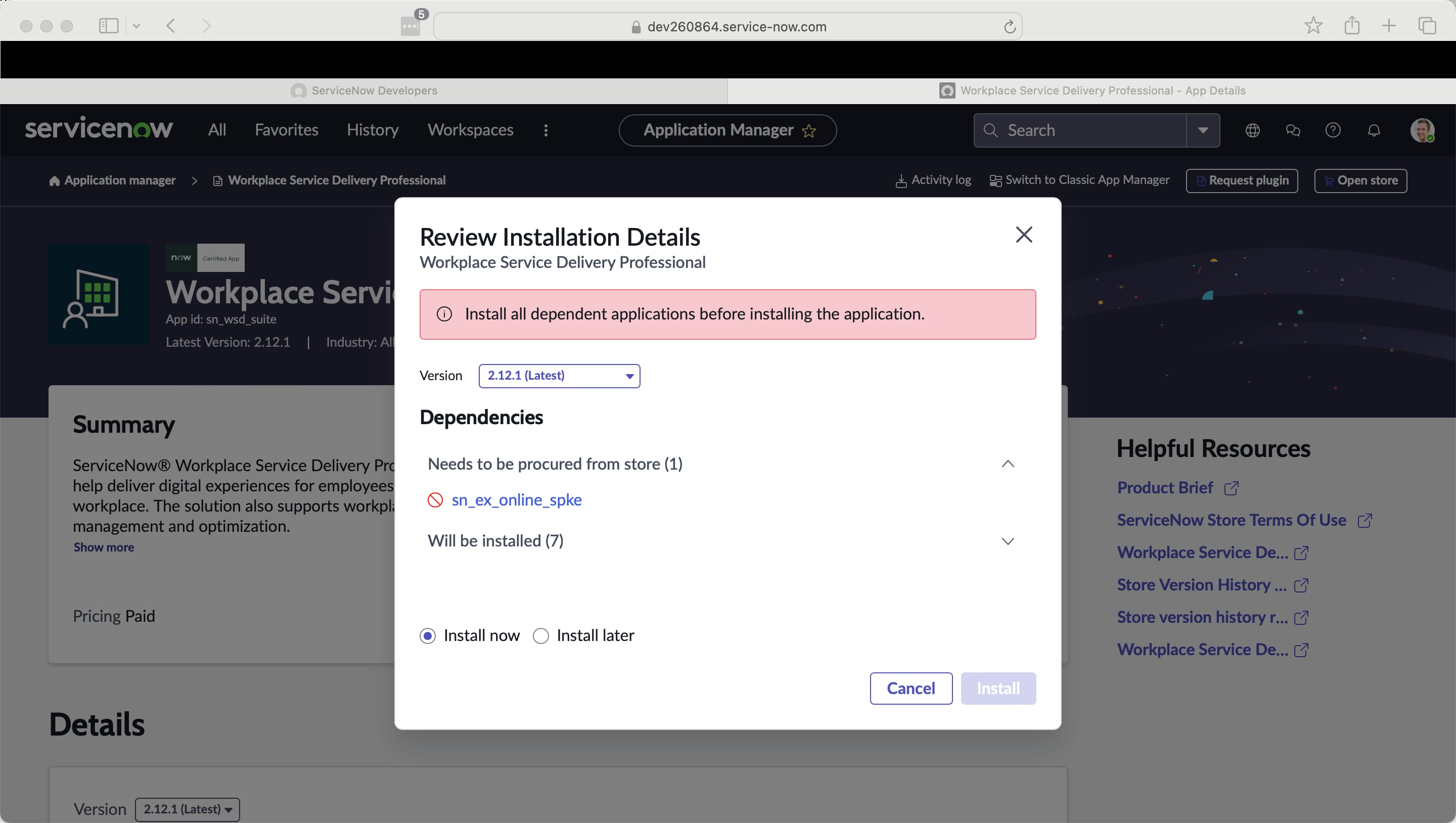Click the help question mark icon
Viewport: 1456px width, 823px height.
click(1333, 130)
